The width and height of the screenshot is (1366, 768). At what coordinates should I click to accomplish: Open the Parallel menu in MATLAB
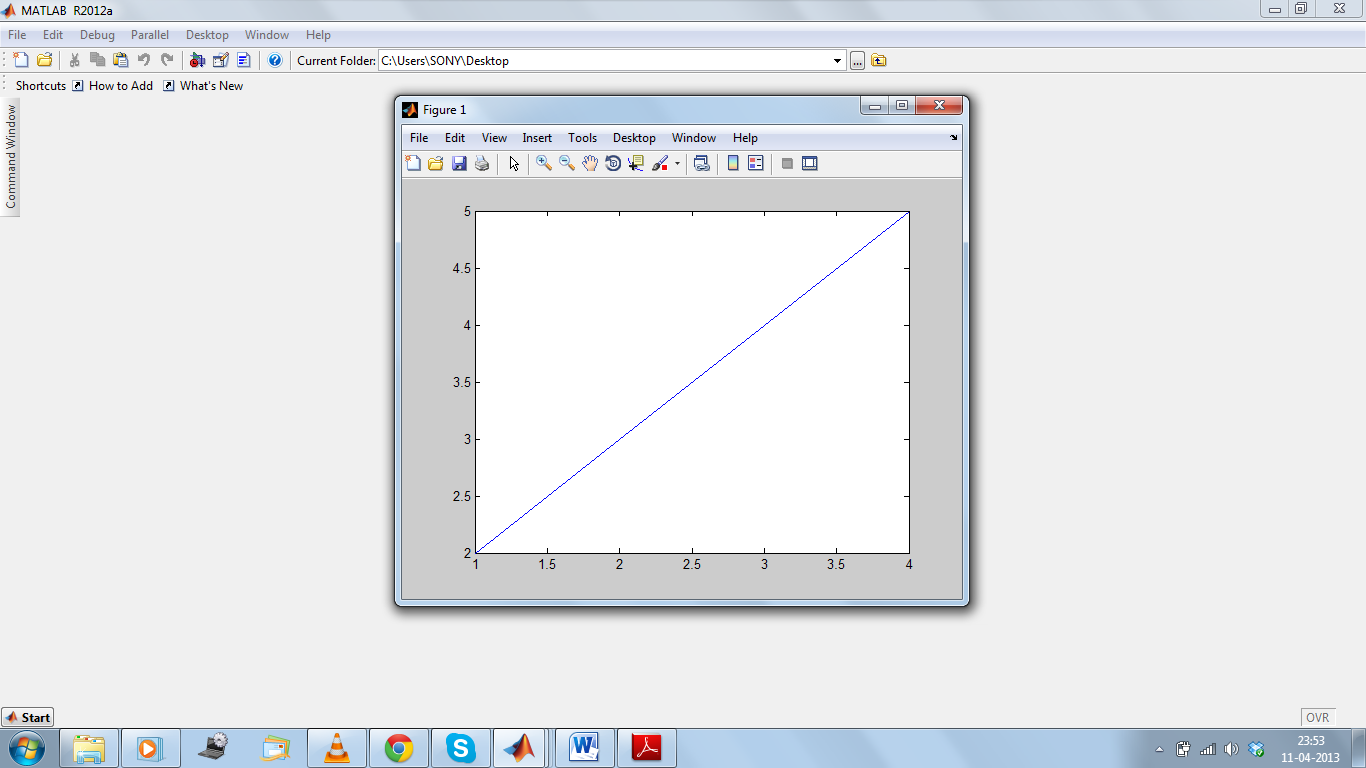(x=150, y=35)
